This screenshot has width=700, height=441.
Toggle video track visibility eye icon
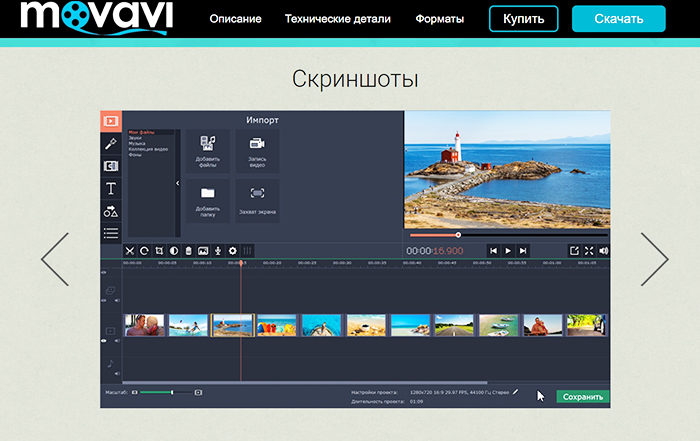point(104,341)
